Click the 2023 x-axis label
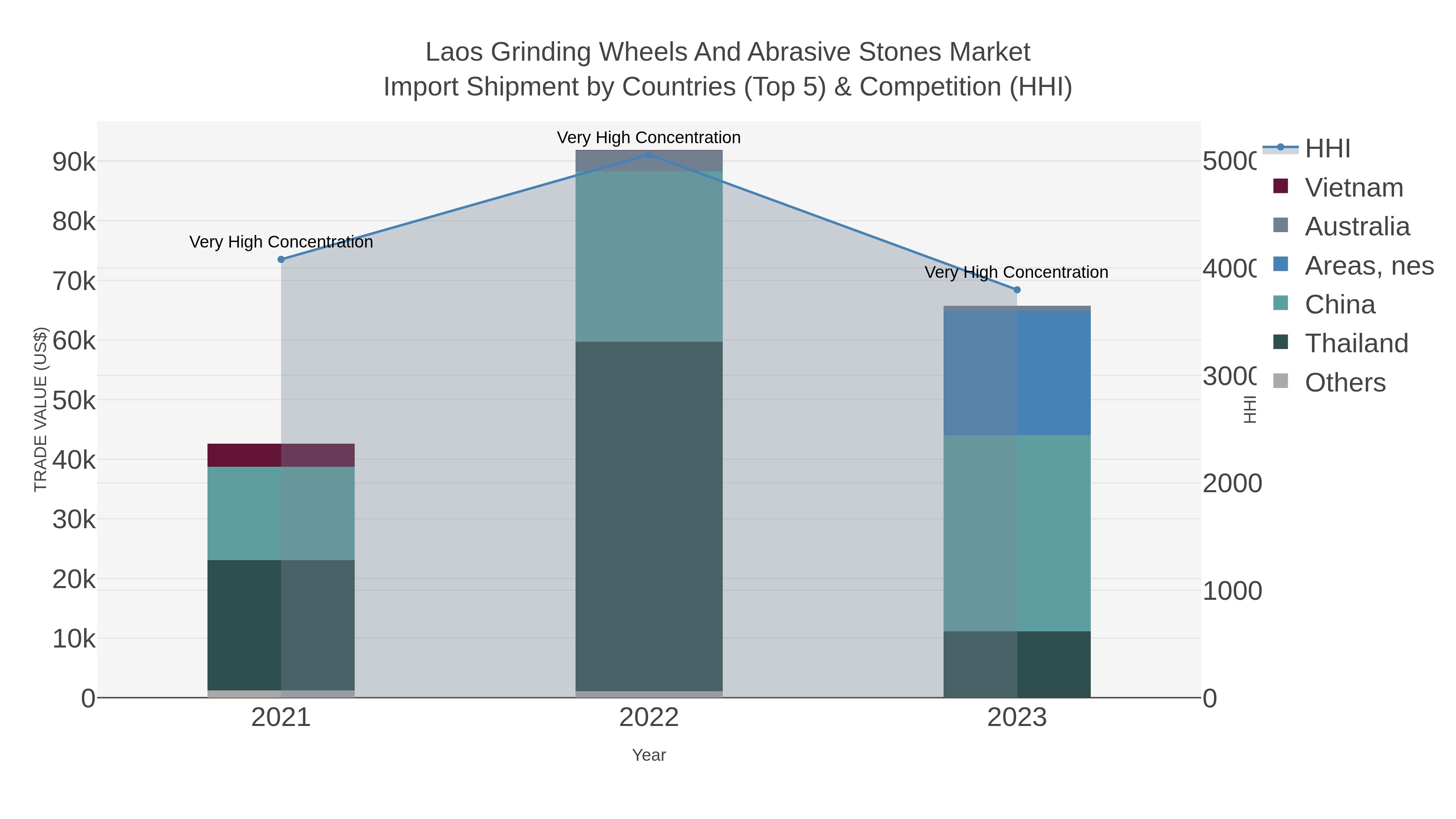Image resolution: width=1456 pixels, height=819 pixels. coord(1017,718)
